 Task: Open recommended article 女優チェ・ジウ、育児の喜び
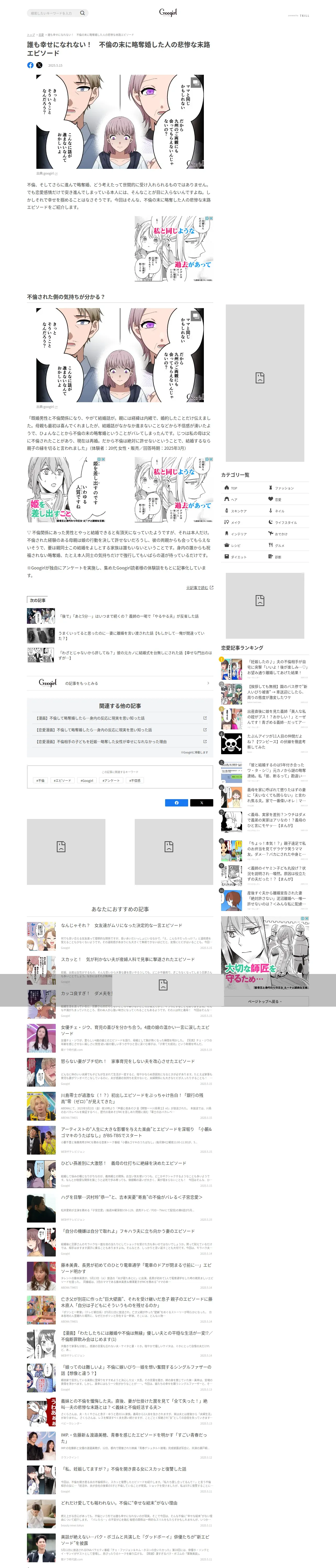(120, 1038)
